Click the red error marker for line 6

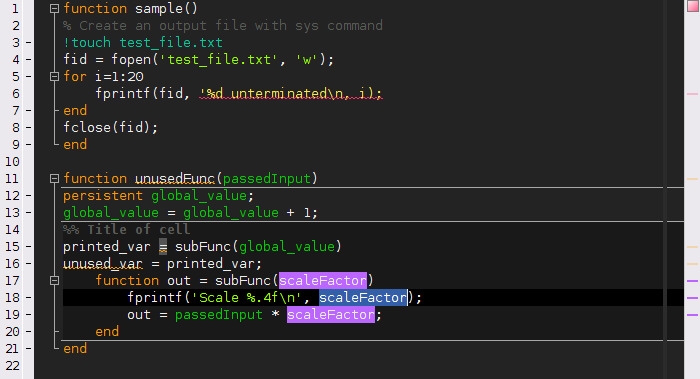pyautogui.click(x=692, y=94)
